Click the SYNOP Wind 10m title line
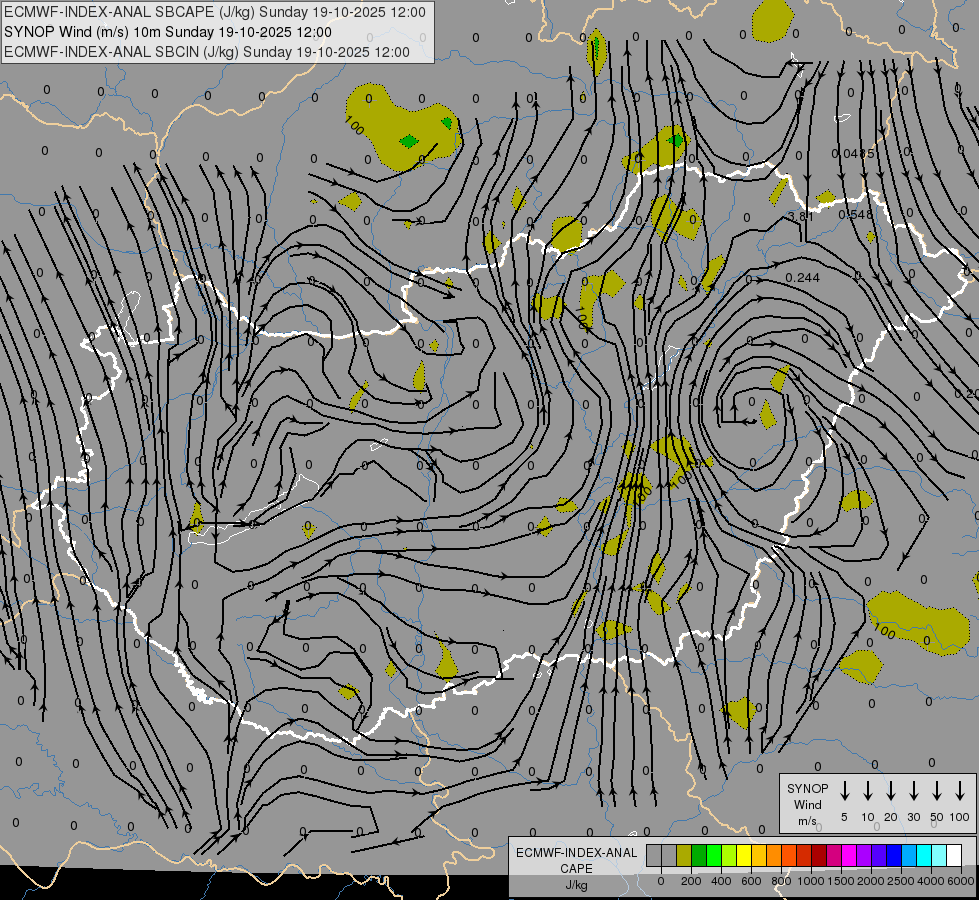This screenshot has width=979, height=900. (168, 32)
